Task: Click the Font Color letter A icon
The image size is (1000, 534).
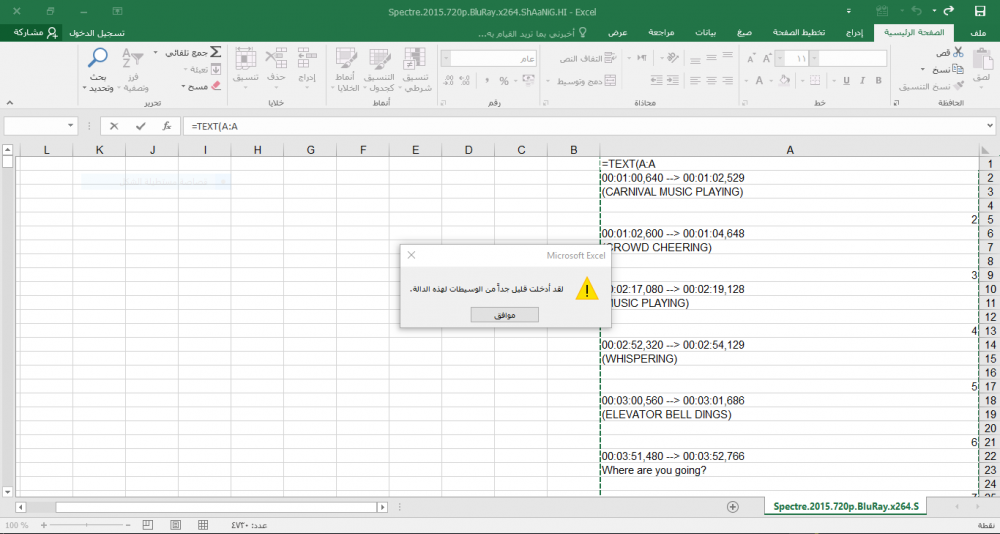Action: point(759,80)
